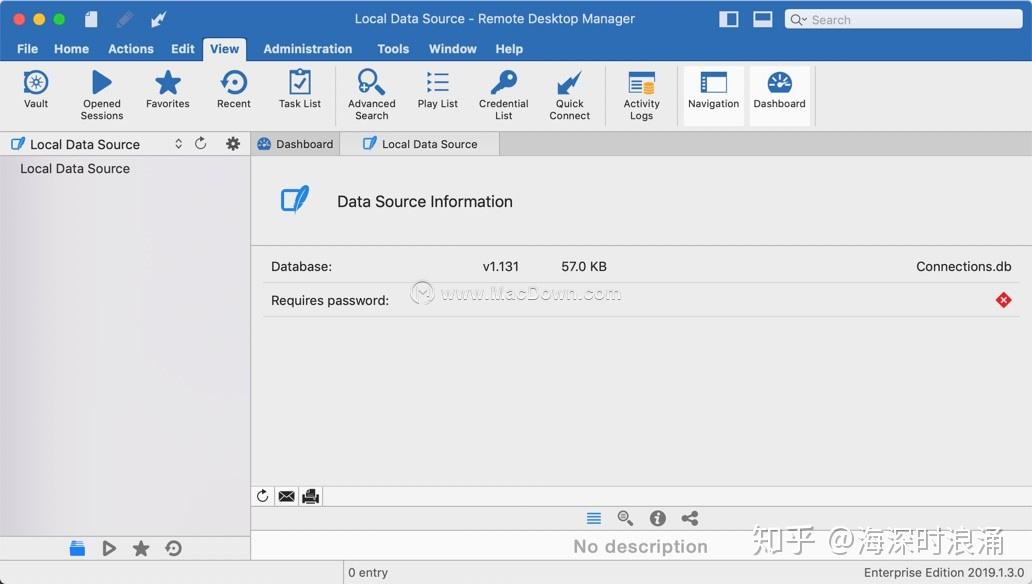Click the refresh arrow in the sidebar
The image size is (1032, 584).
(201, 143)
